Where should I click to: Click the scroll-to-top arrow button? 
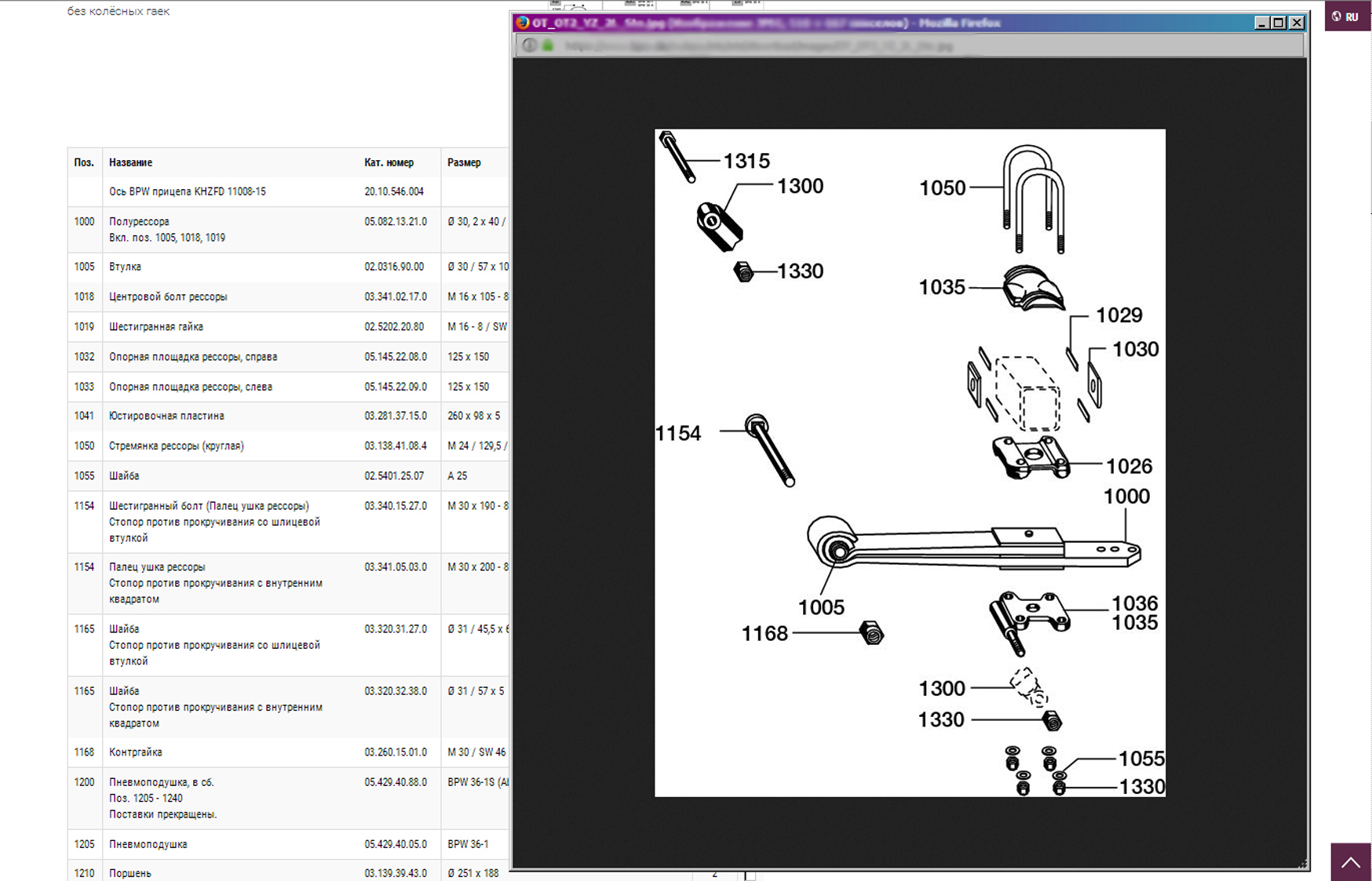[1350, 862]
